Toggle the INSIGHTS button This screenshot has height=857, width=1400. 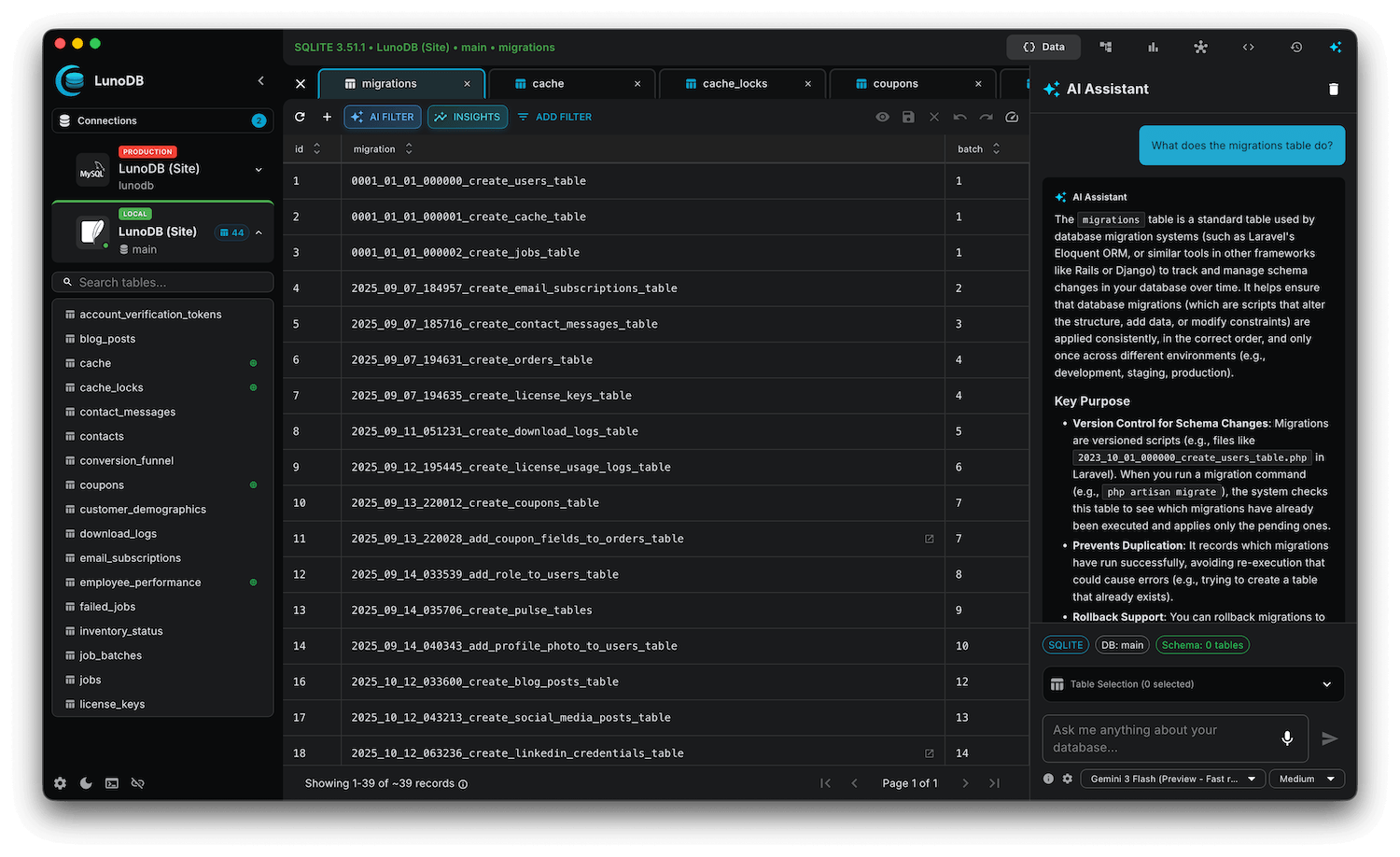coord(468,117)
